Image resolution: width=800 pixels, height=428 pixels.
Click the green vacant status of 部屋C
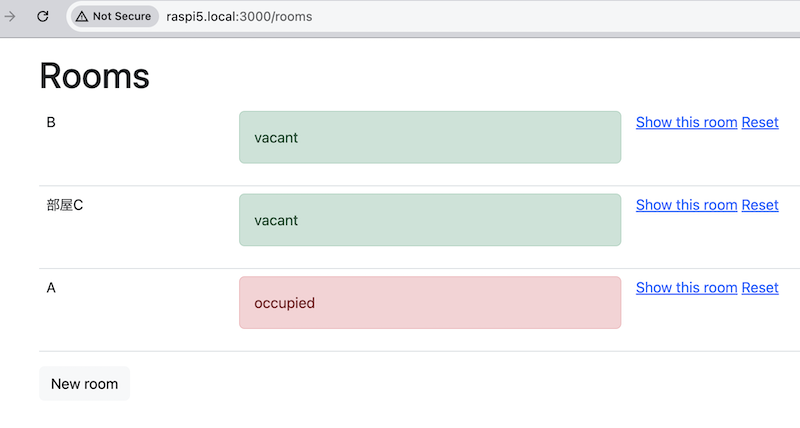click(430, 220)
